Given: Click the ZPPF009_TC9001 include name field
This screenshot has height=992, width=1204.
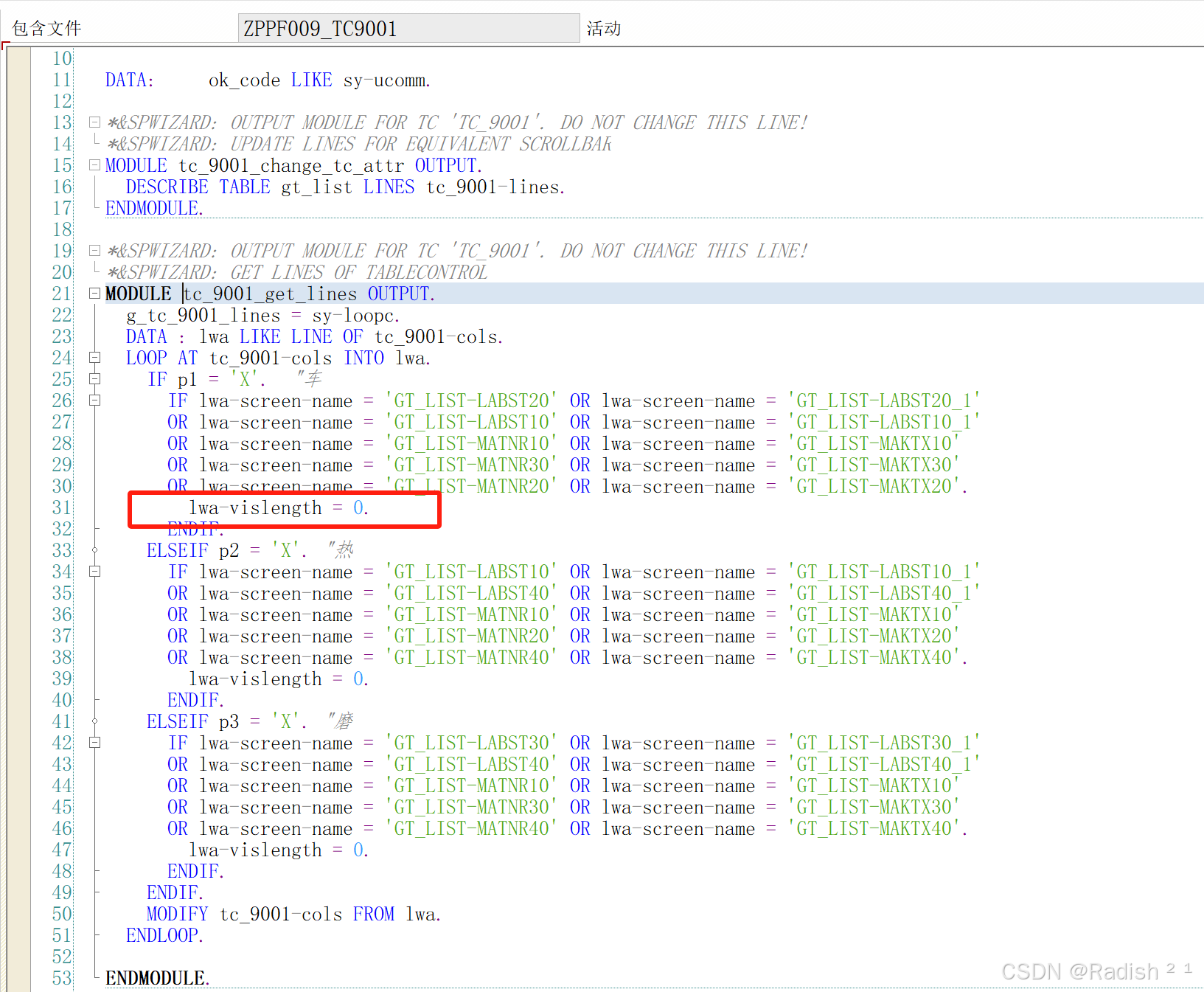Looking at the screenshot, I should [x=408, y=27].
